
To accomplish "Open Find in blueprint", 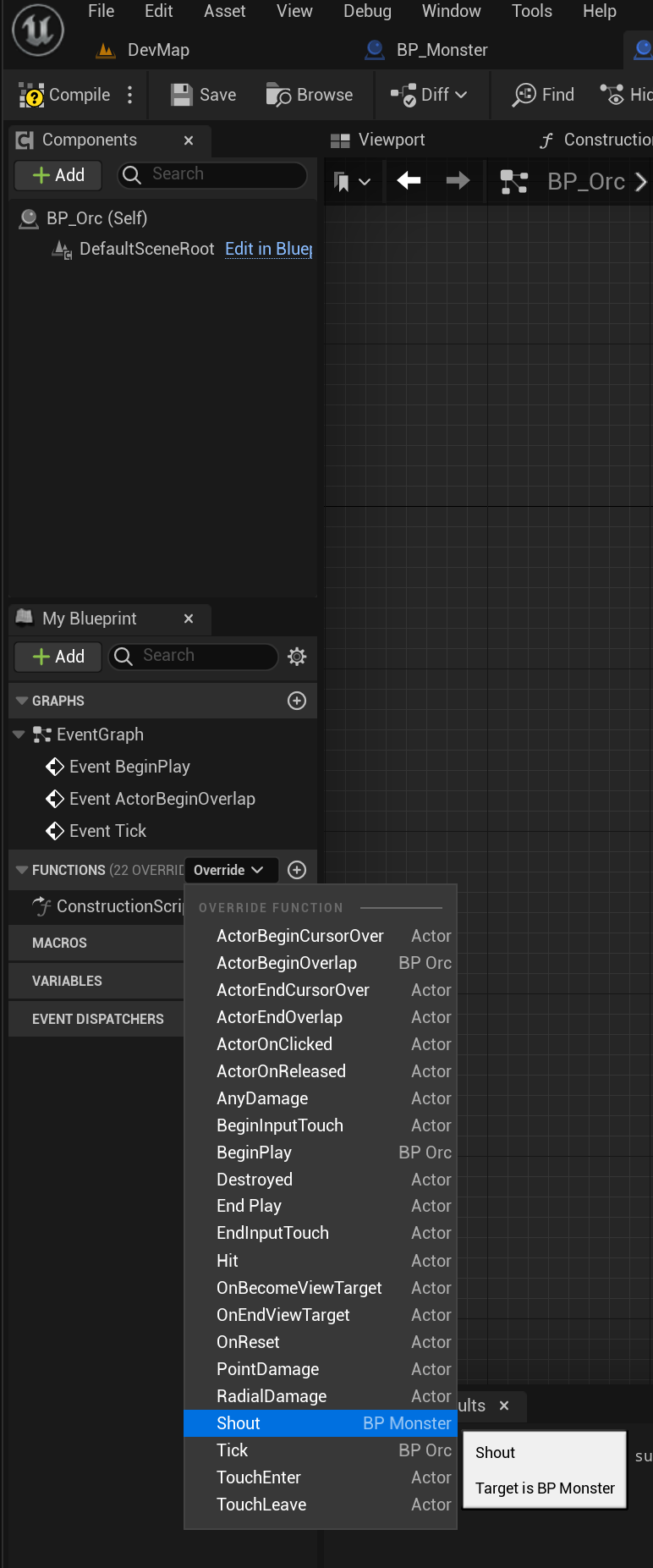I will [x=543, y=95].
